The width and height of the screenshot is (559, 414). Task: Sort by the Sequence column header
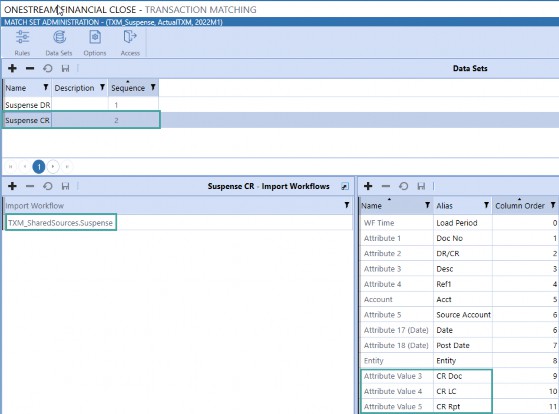[x=128, y=88]
